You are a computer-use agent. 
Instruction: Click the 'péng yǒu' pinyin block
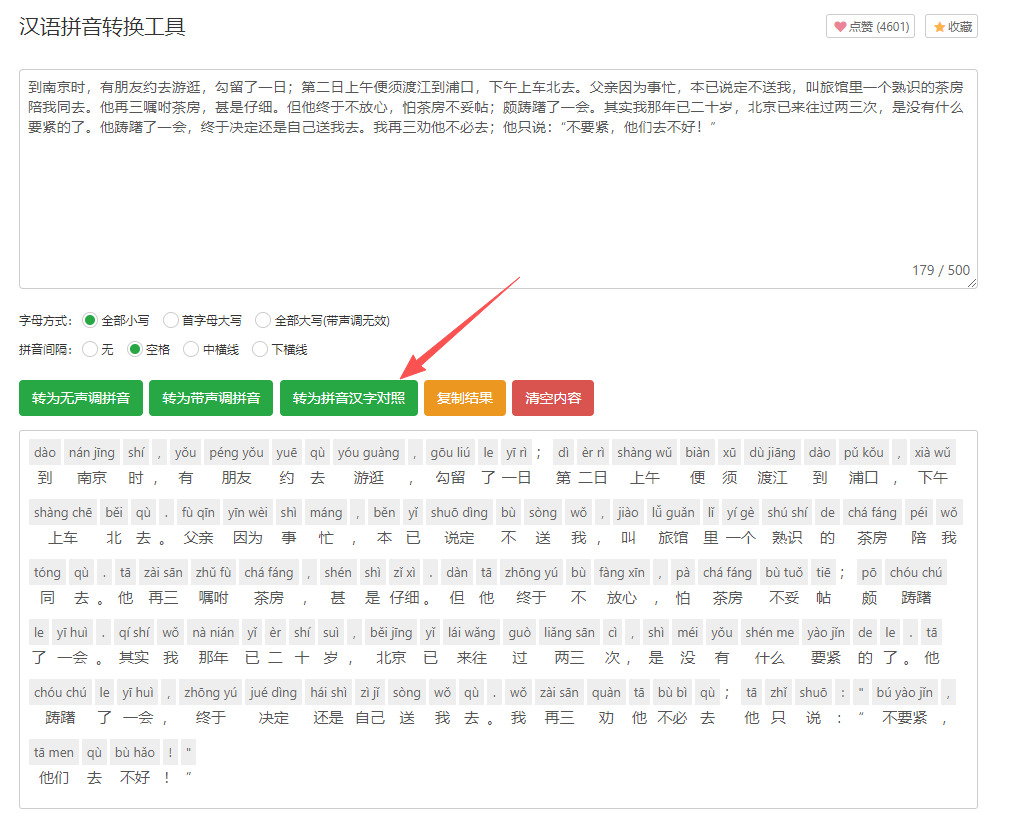pyautogui.click(x=236, y=453)
